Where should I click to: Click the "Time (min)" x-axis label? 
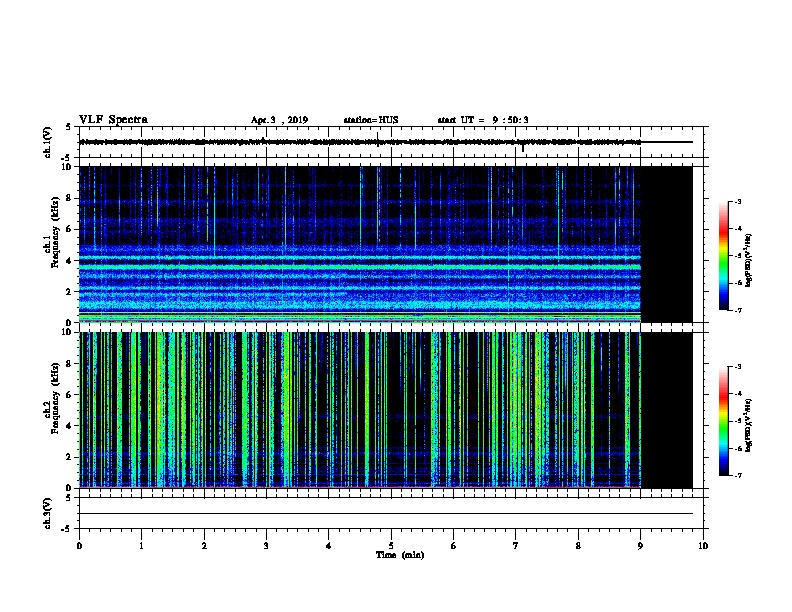[x=400, y=555]
